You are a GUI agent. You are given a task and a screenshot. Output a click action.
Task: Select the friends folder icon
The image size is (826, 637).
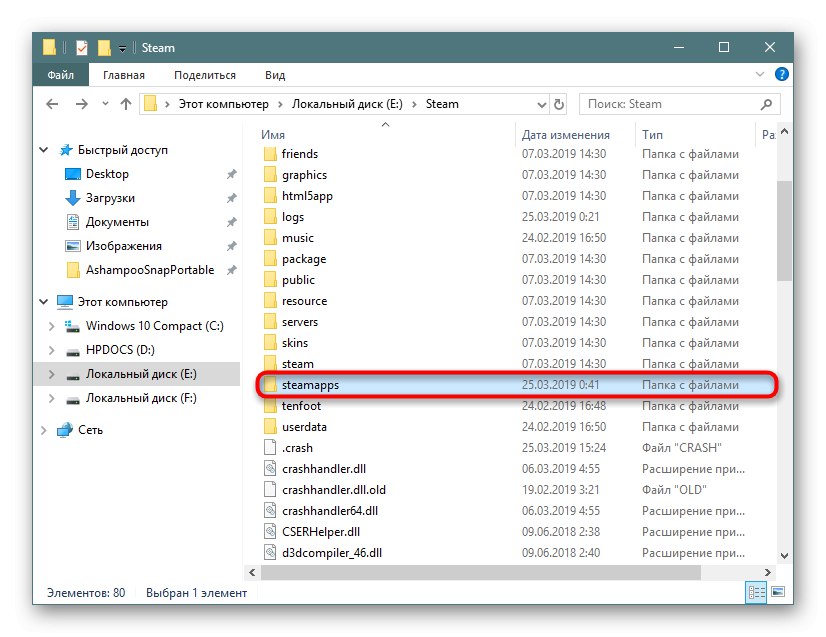(x=270, y=154)
